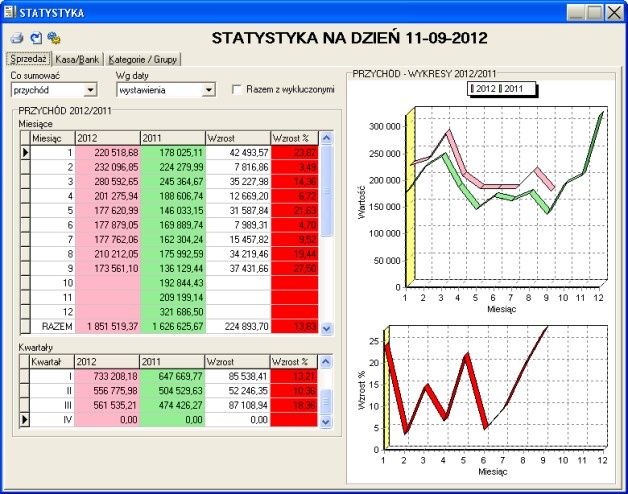Open the Kasa/Bank tab
Viewport: 628px width, 494px height.
(x=77, y=59)
